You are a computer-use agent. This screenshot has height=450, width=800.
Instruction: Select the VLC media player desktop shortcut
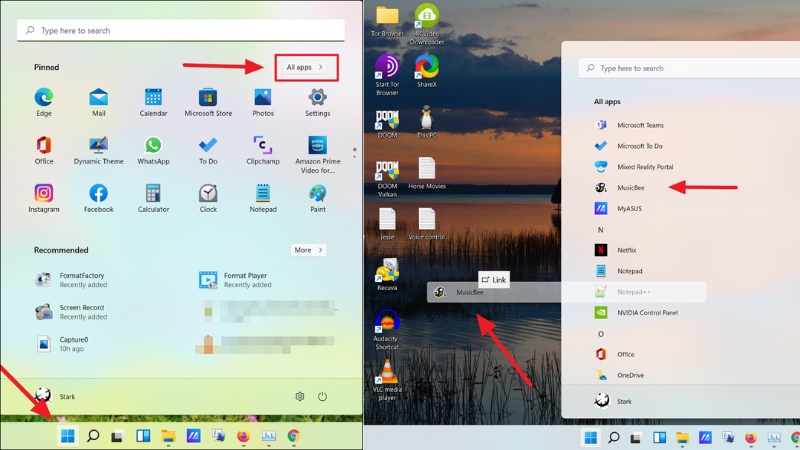[x=387, y=380]
